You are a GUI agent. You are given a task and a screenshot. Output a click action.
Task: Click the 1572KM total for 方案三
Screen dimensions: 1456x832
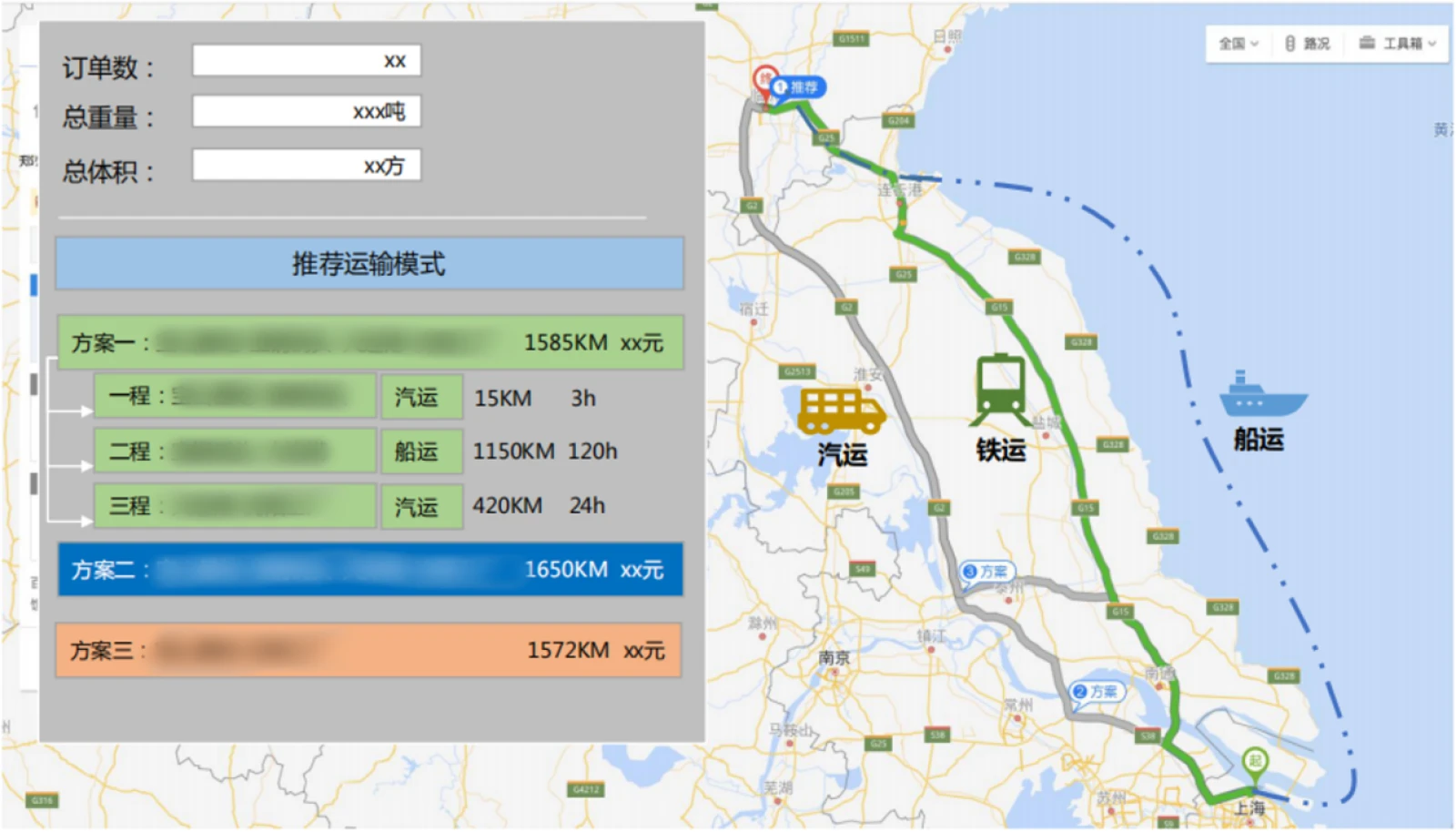pos(568,651)
